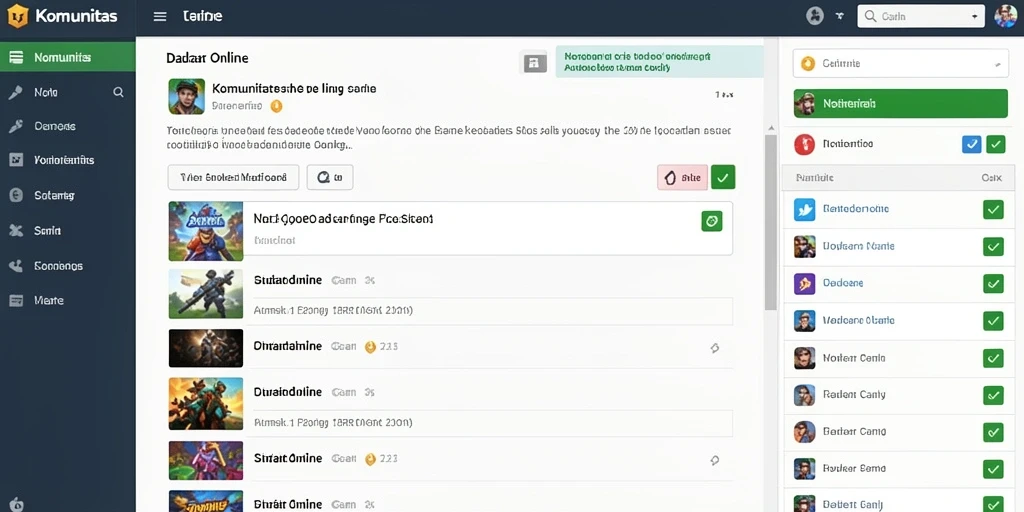Viewport: 1024px width, 512px height.
Task: Click the link icon on Dhrardamine row
Action: 714,348
